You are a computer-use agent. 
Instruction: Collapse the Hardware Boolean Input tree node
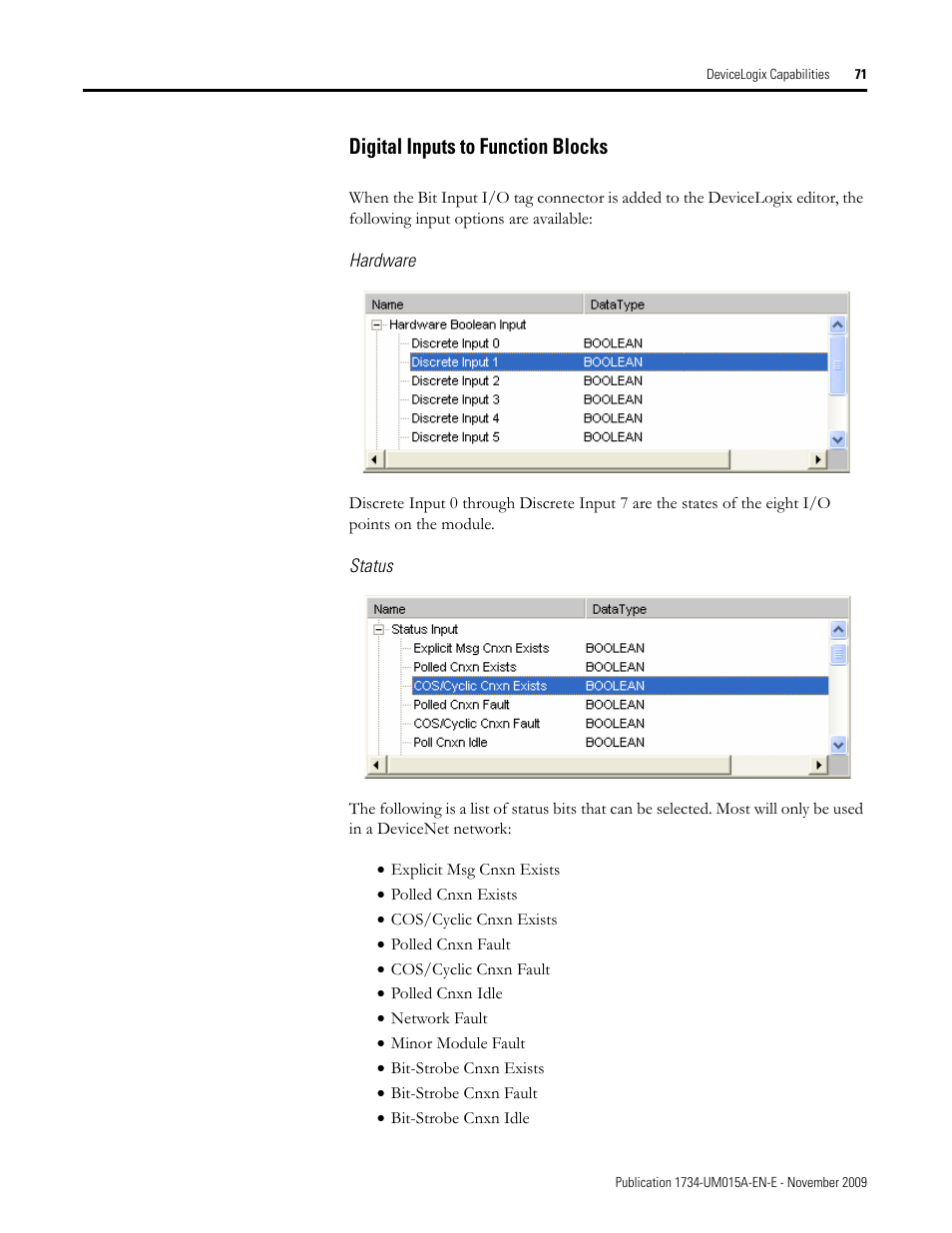[x=376, y=324]
